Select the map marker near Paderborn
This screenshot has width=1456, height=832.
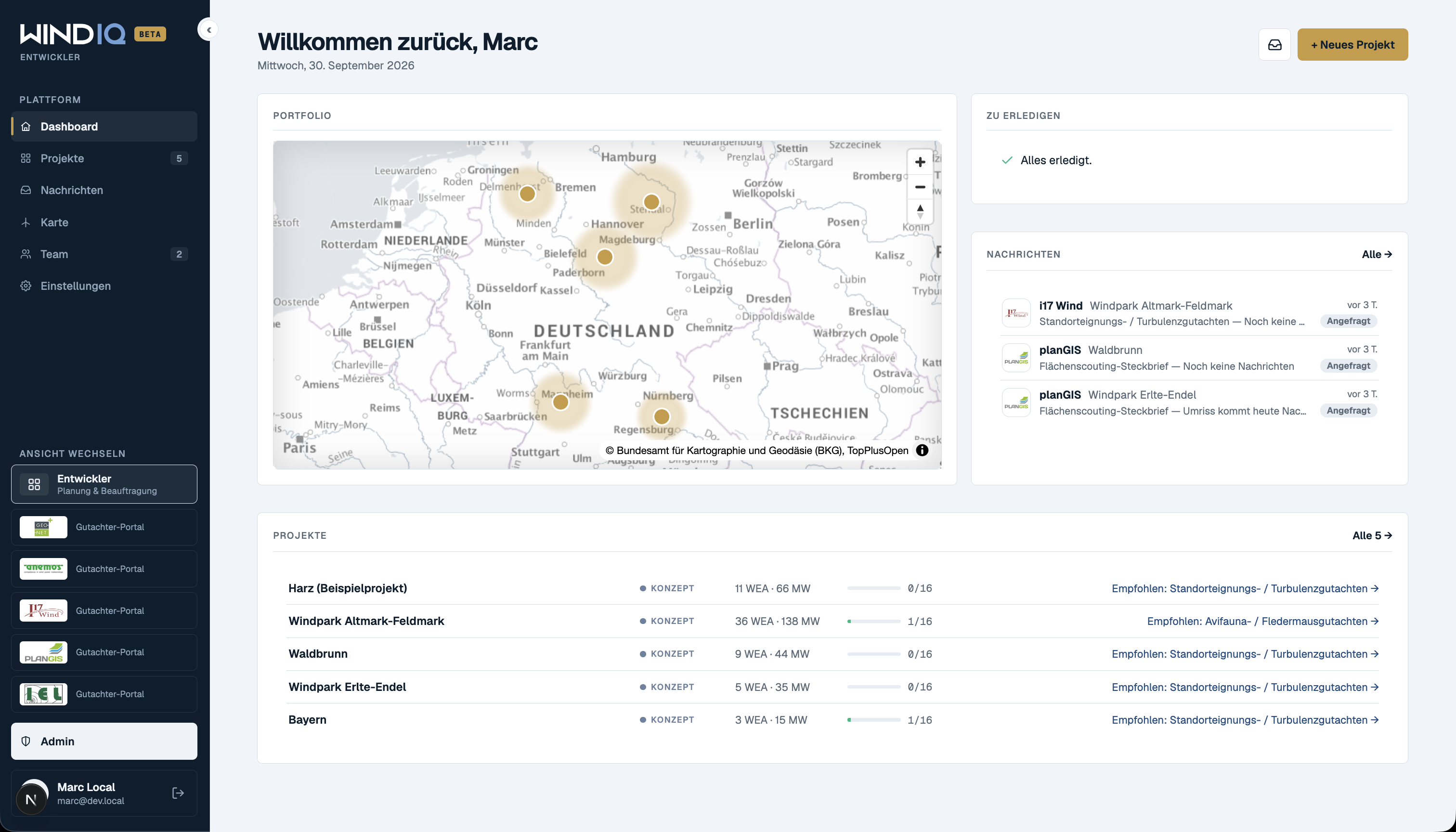coord(605,257)
